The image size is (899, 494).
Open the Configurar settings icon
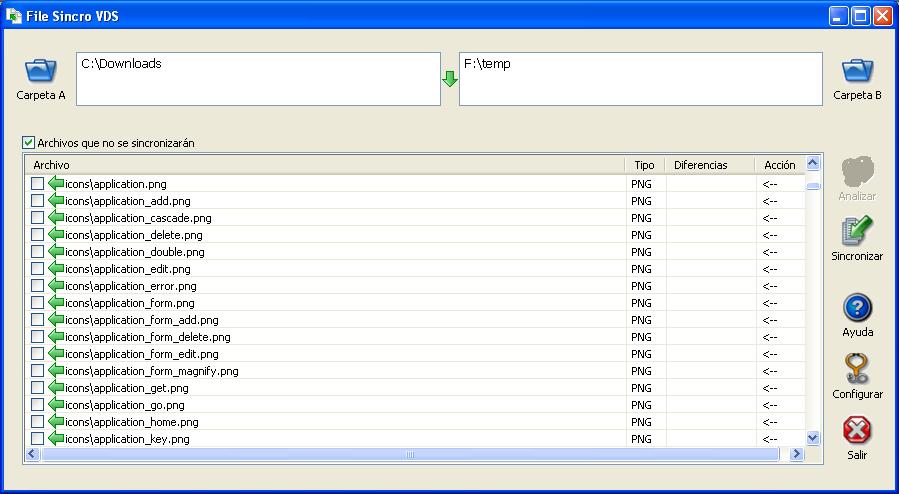point(857,370)
